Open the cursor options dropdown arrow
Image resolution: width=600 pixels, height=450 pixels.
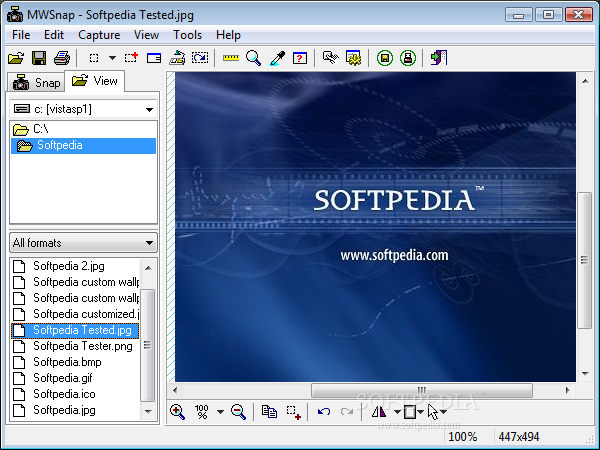pos(443,412)
